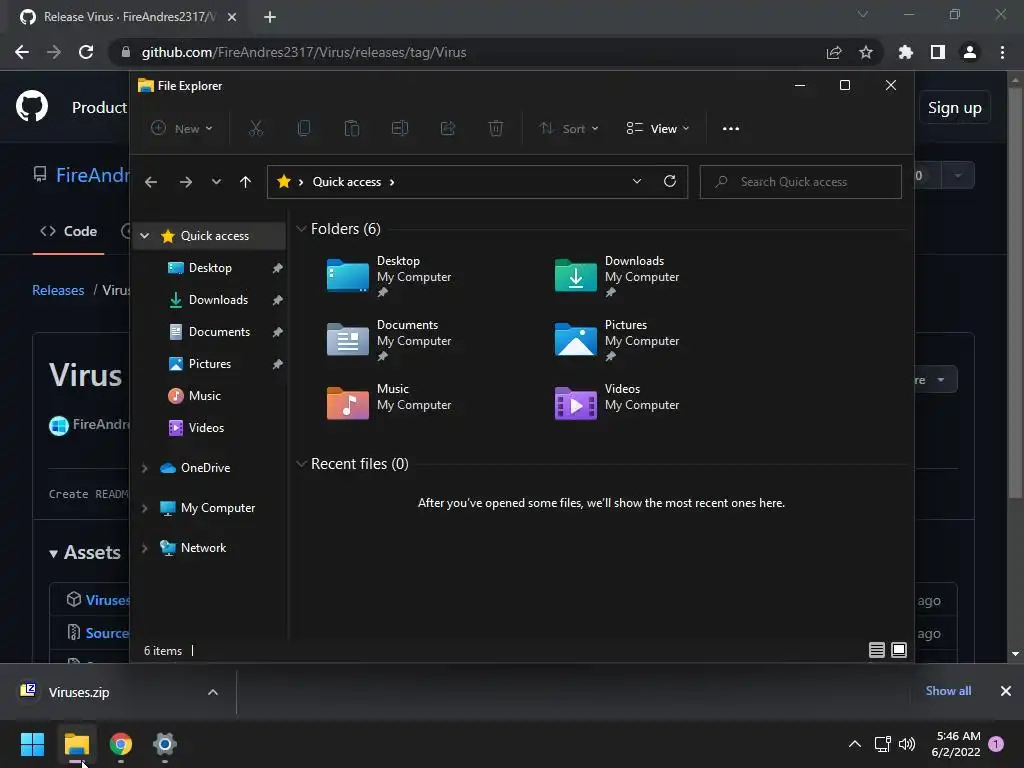Select Pictures in the navigation pane
Viewport: 1024px width, 768px height.
click(210, 364)
